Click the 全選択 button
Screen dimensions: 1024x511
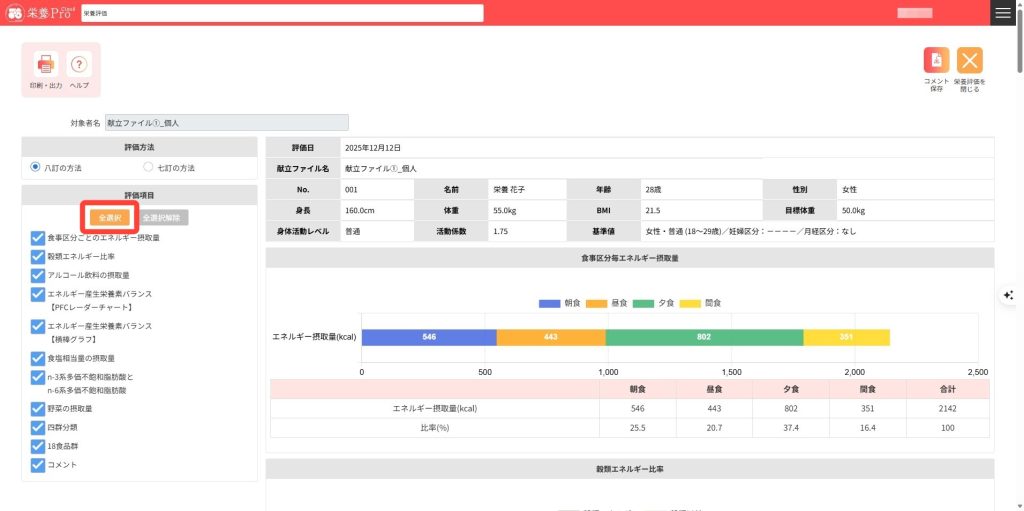coord(110,217)
